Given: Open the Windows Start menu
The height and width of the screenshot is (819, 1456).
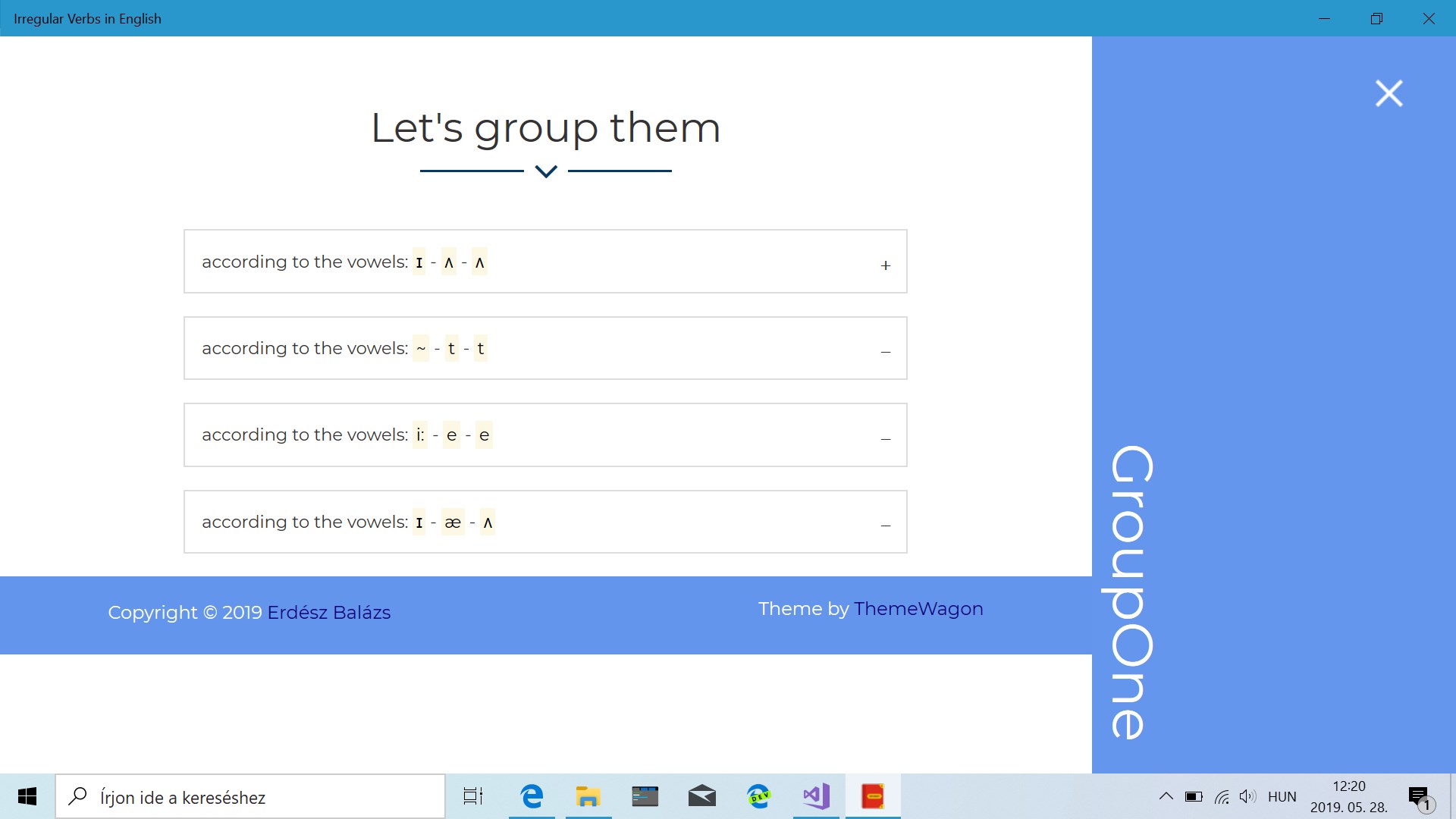Looking at the screenshot, I should pyautogui.click(x=27, y=796).
